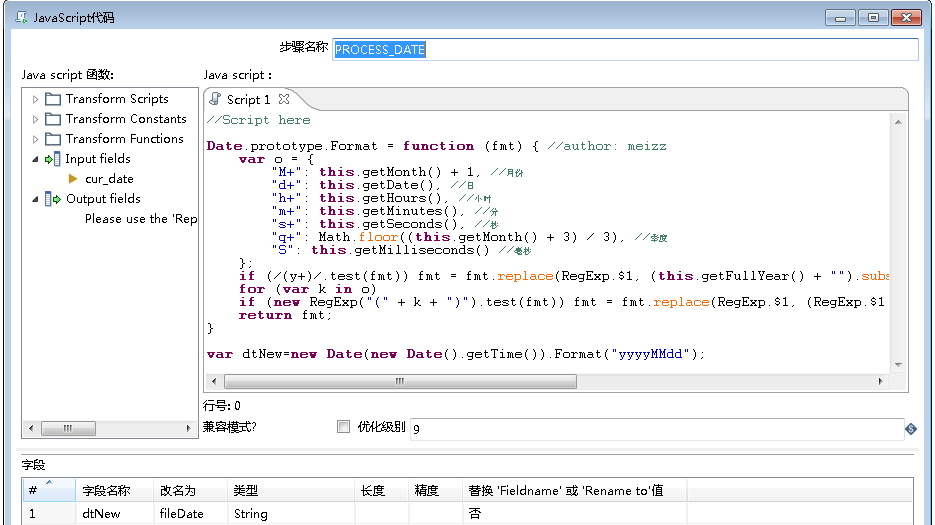Screen dimensions: 935x525
Task: Collapse the Input fields tree node
Action: (x=36, y=159)
